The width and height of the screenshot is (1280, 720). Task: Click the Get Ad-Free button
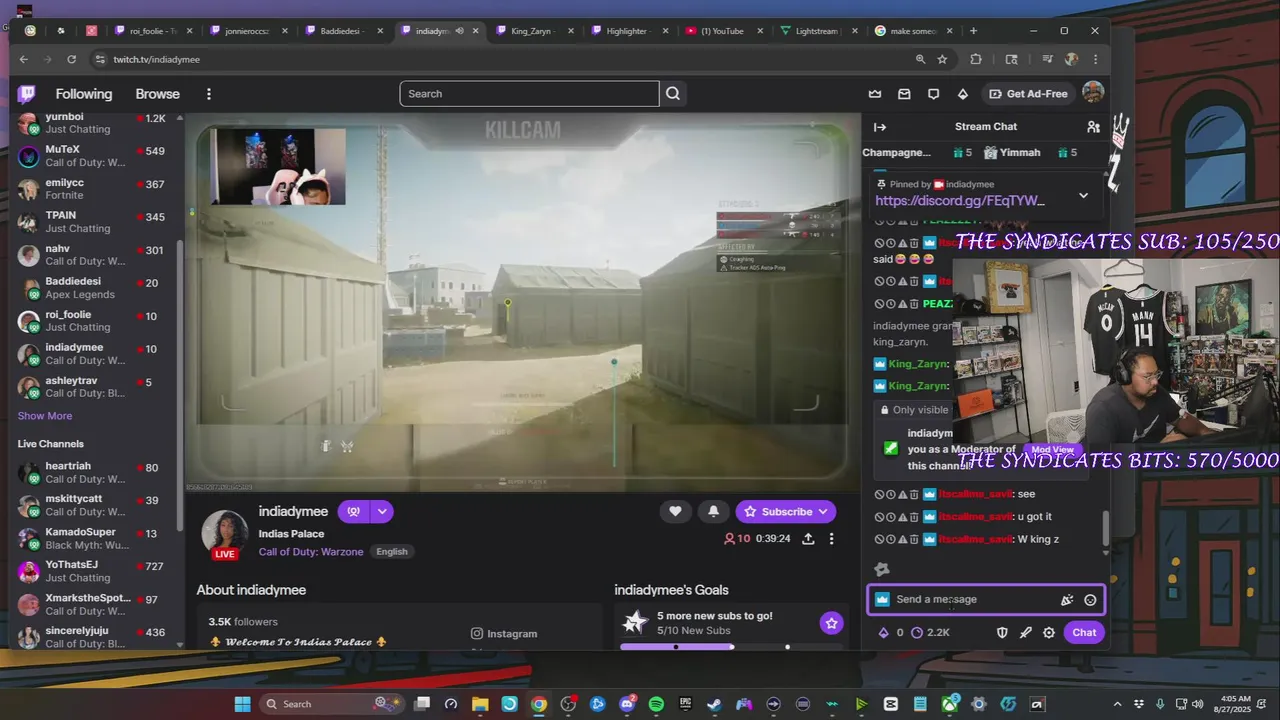click(x=1028, y=94)
